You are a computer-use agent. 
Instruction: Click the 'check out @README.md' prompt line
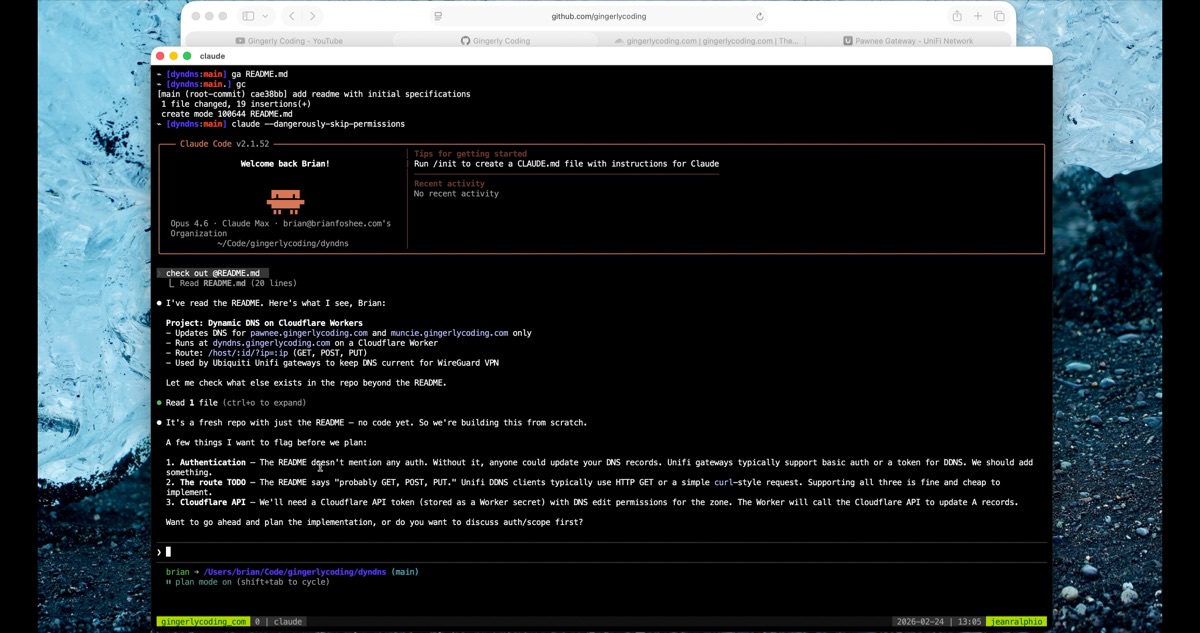pos(212,273)
